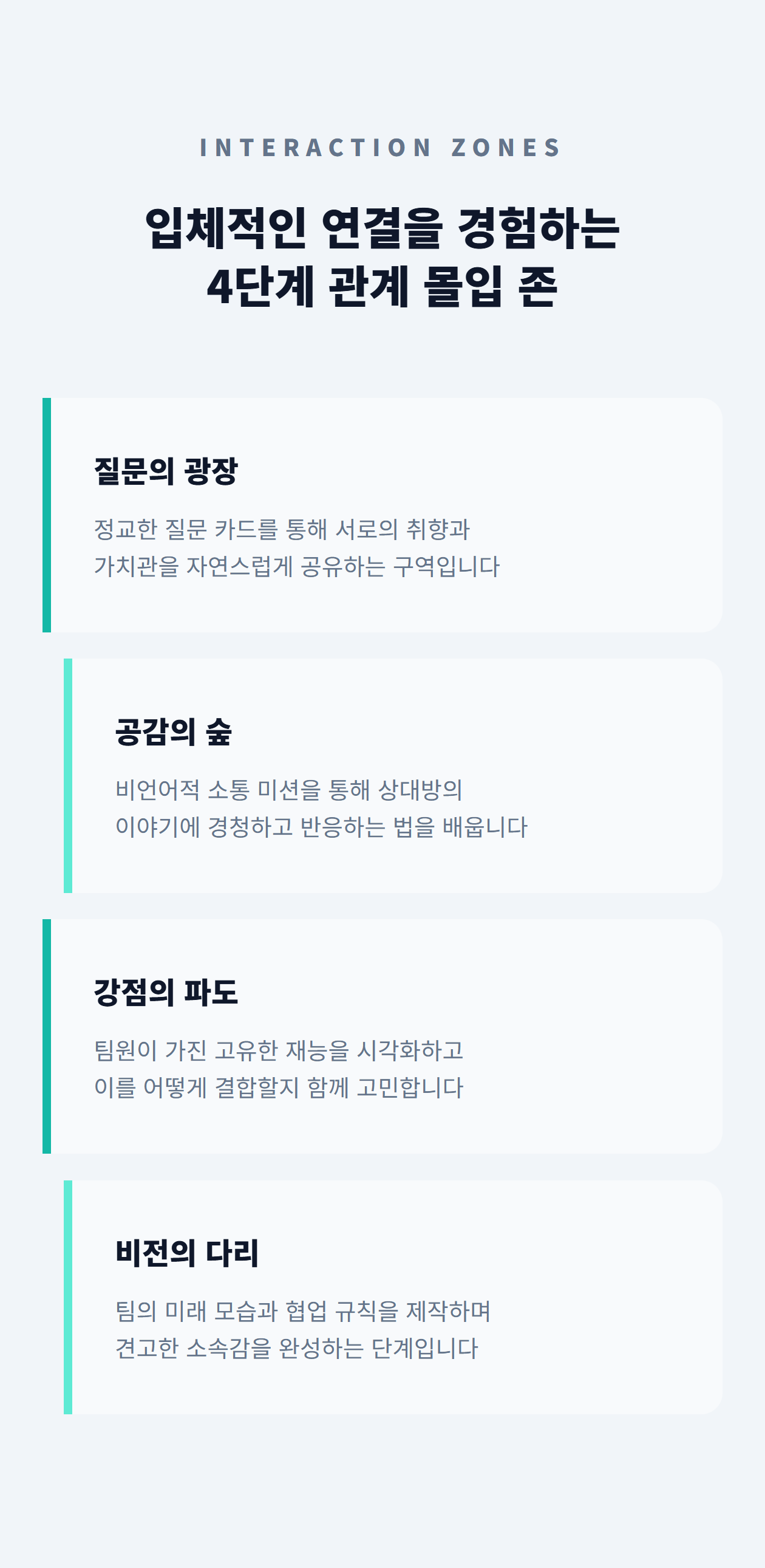Click the headline line 입체적인 연결을 경험하는

click(x=382, y=228)
